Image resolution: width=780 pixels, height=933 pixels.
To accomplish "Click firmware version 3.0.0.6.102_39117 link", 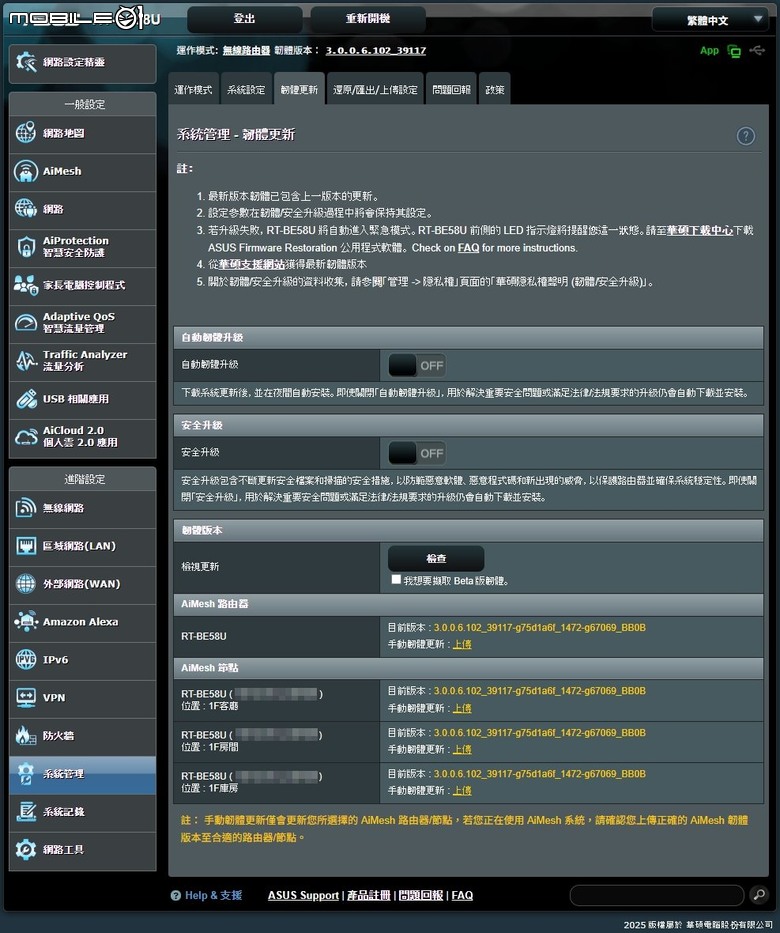I will [376, 51].
